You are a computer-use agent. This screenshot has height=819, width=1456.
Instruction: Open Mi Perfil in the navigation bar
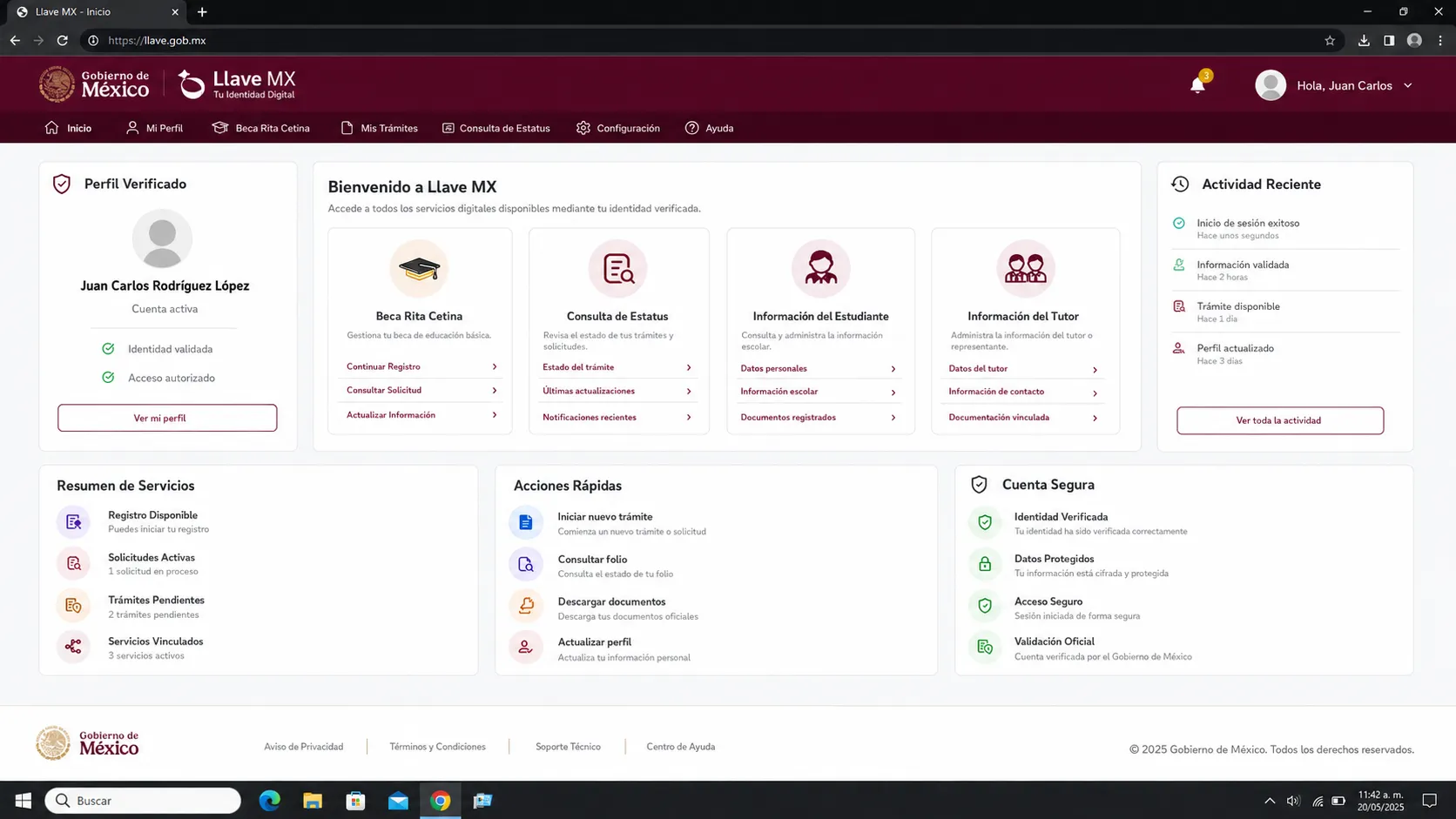(154, 128)
